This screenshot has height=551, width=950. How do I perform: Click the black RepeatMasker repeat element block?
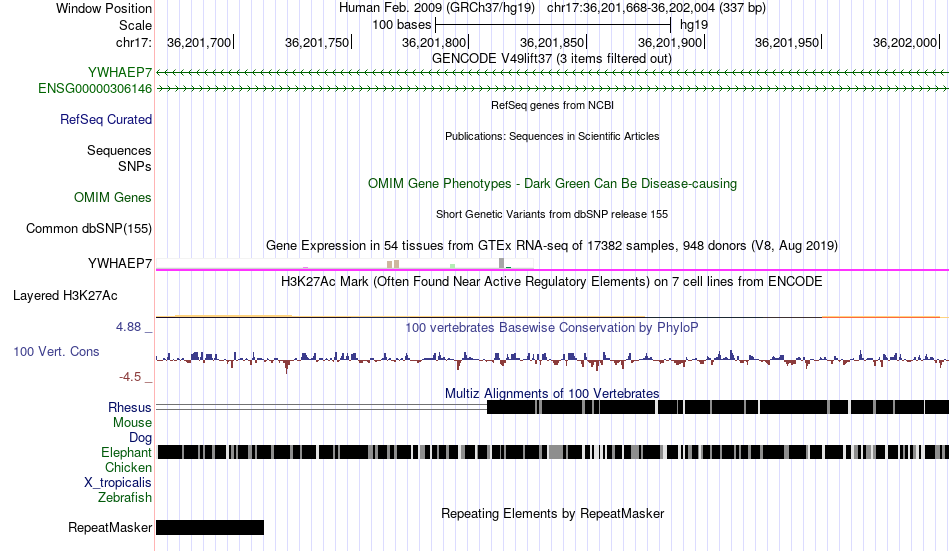coord(210,527)
